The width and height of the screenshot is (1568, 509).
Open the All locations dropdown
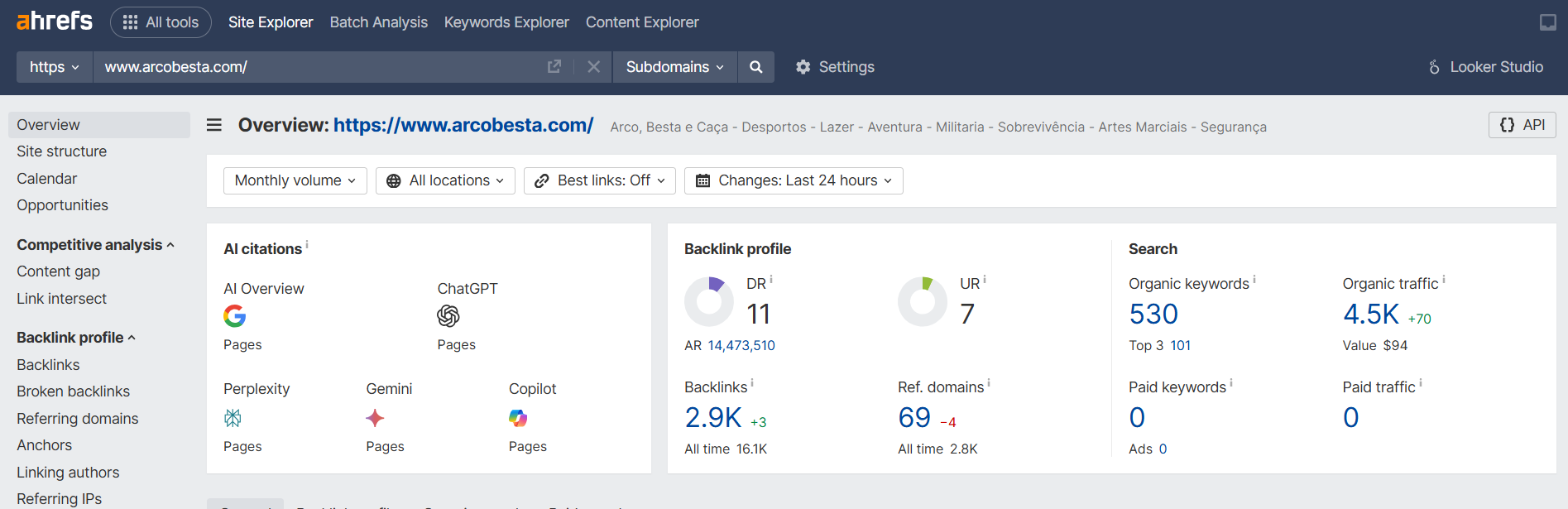(445, 180)
